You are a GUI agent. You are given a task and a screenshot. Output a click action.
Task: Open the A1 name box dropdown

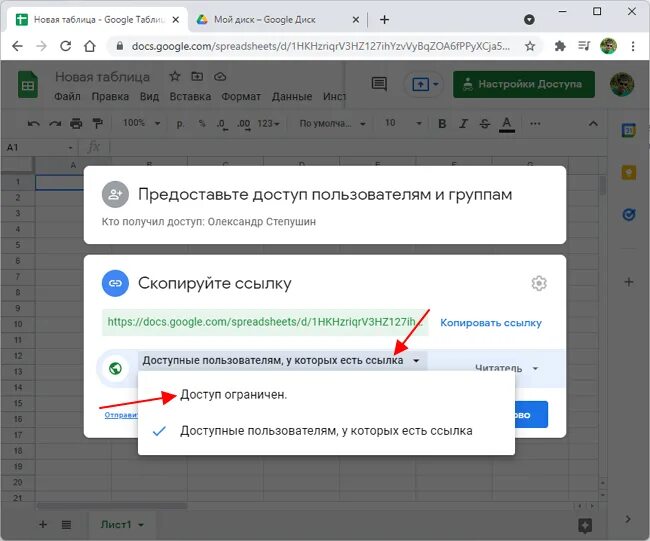click(70, 148)
